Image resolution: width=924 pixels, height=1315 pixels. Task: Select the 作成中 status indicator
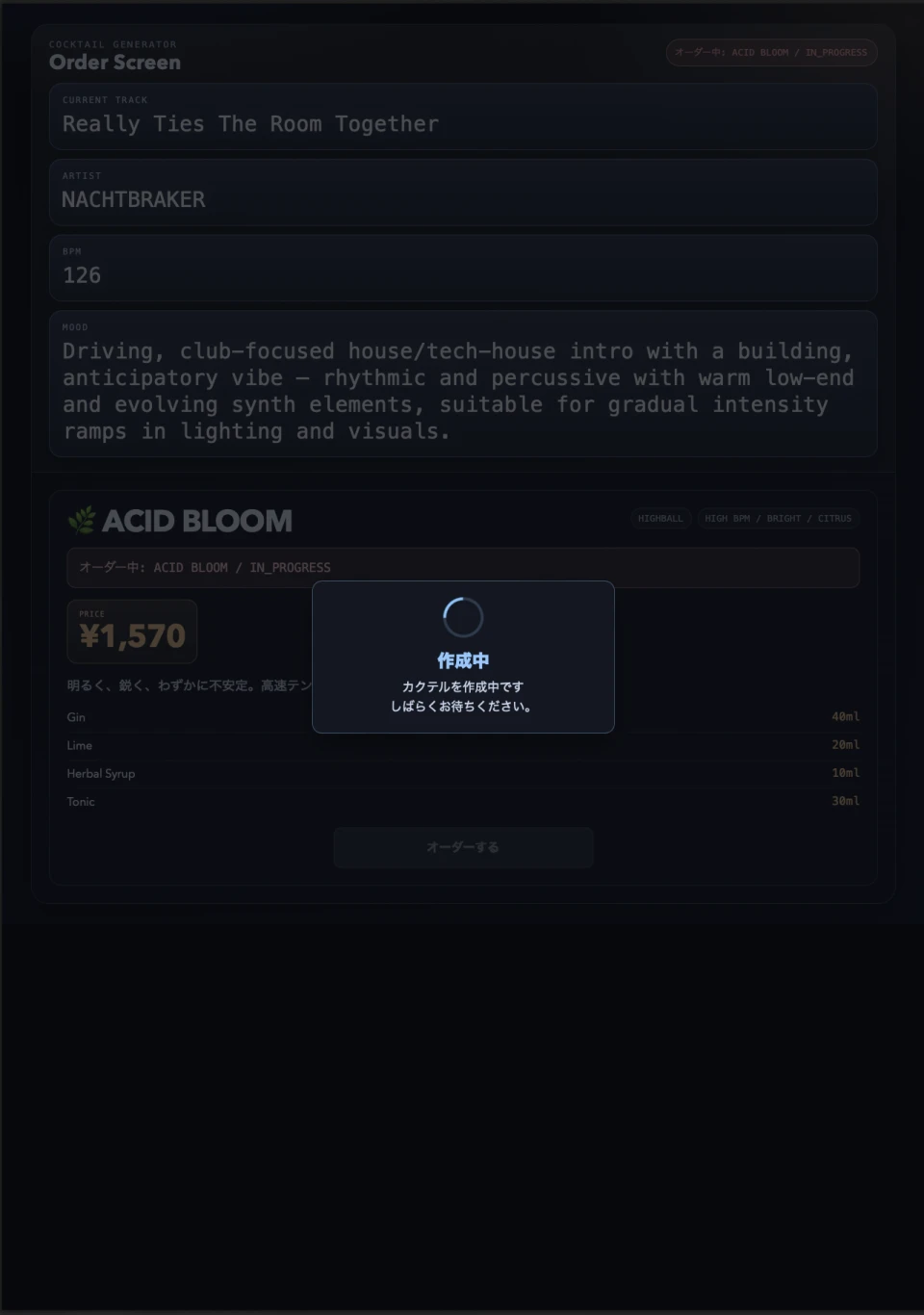[462, 660]
